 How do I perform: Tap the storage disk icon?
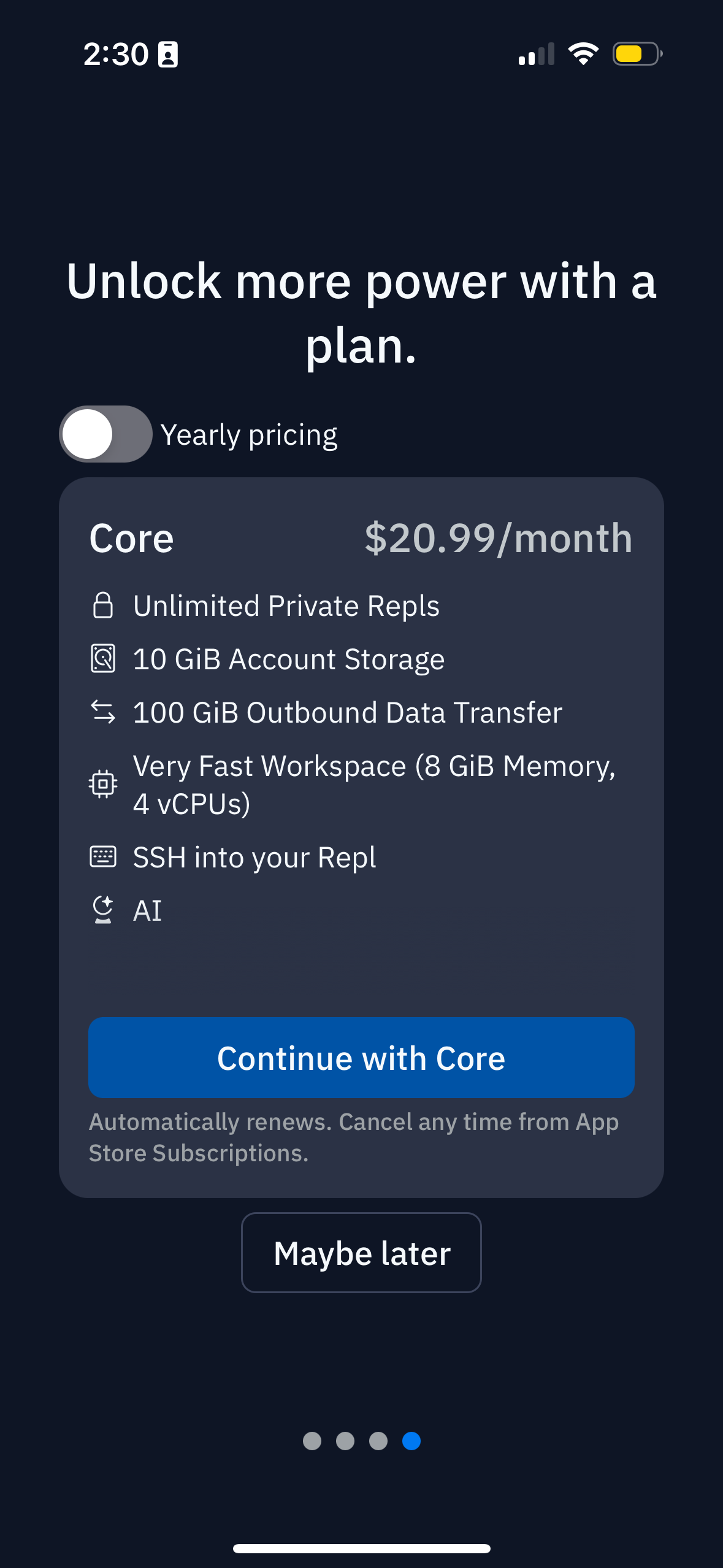(103, 659)
